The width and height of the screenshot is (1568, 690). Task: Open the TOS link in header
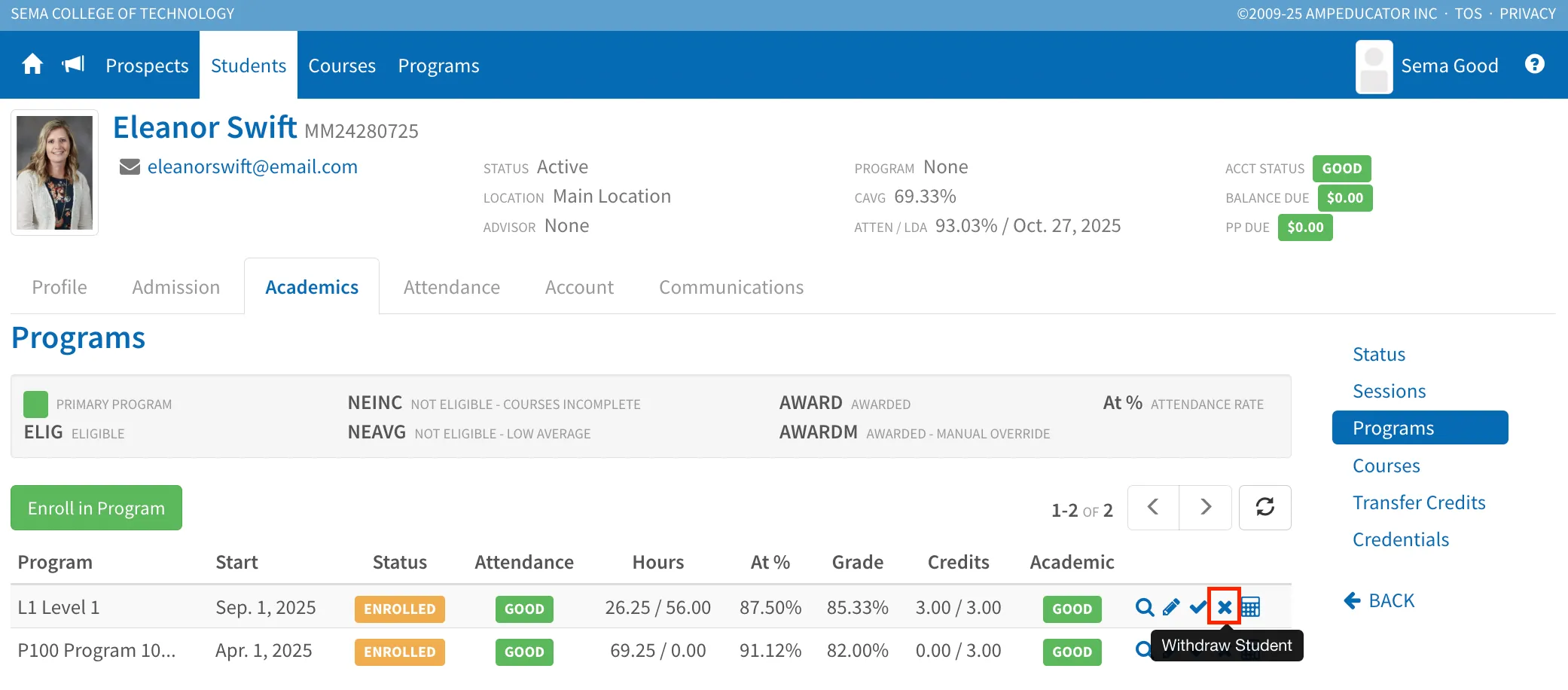pyautogui.click(x=1468, y=14)
